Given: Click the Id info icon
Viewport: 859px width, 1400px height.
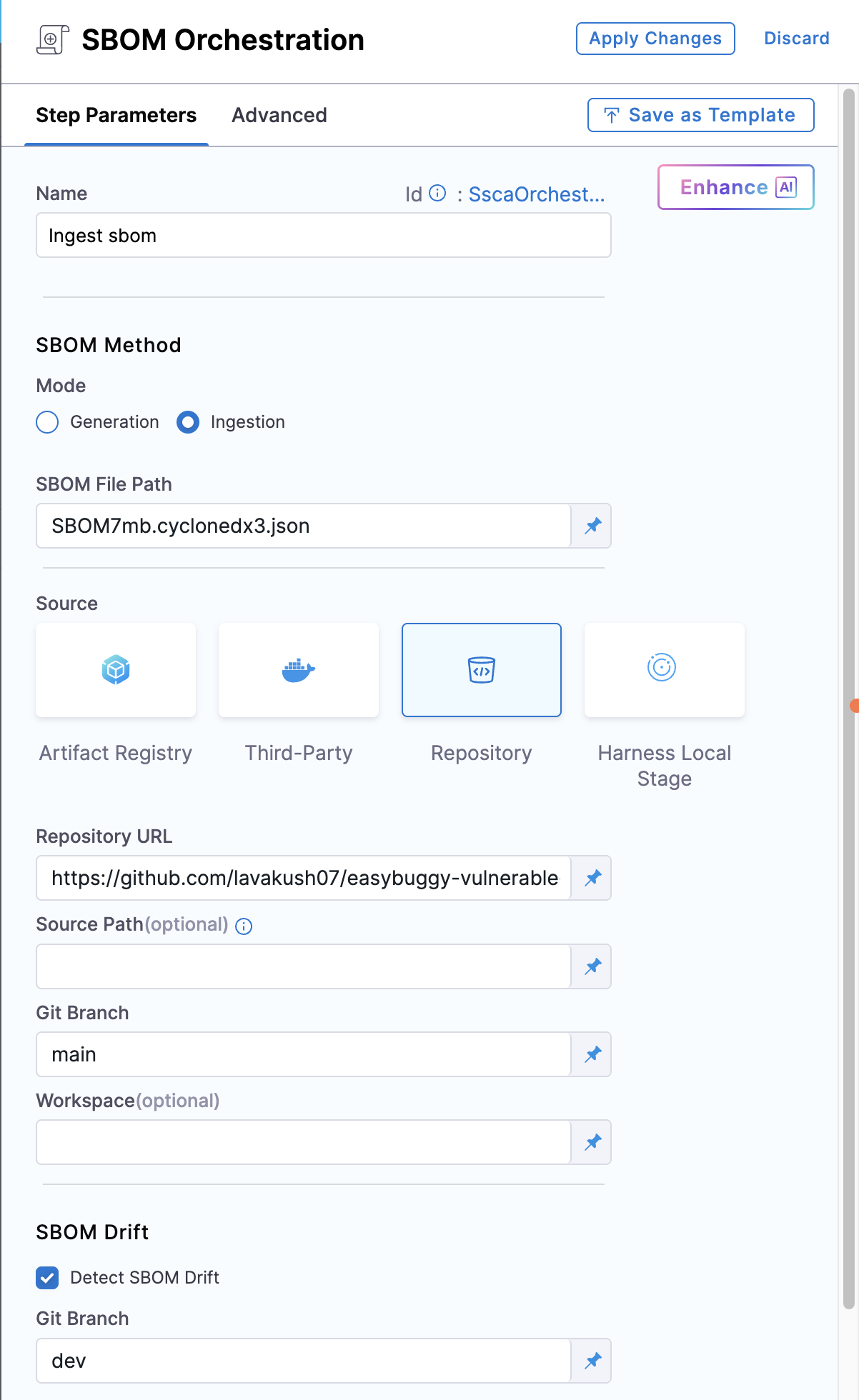Looking at the screenshot, I should coord(437,194).
